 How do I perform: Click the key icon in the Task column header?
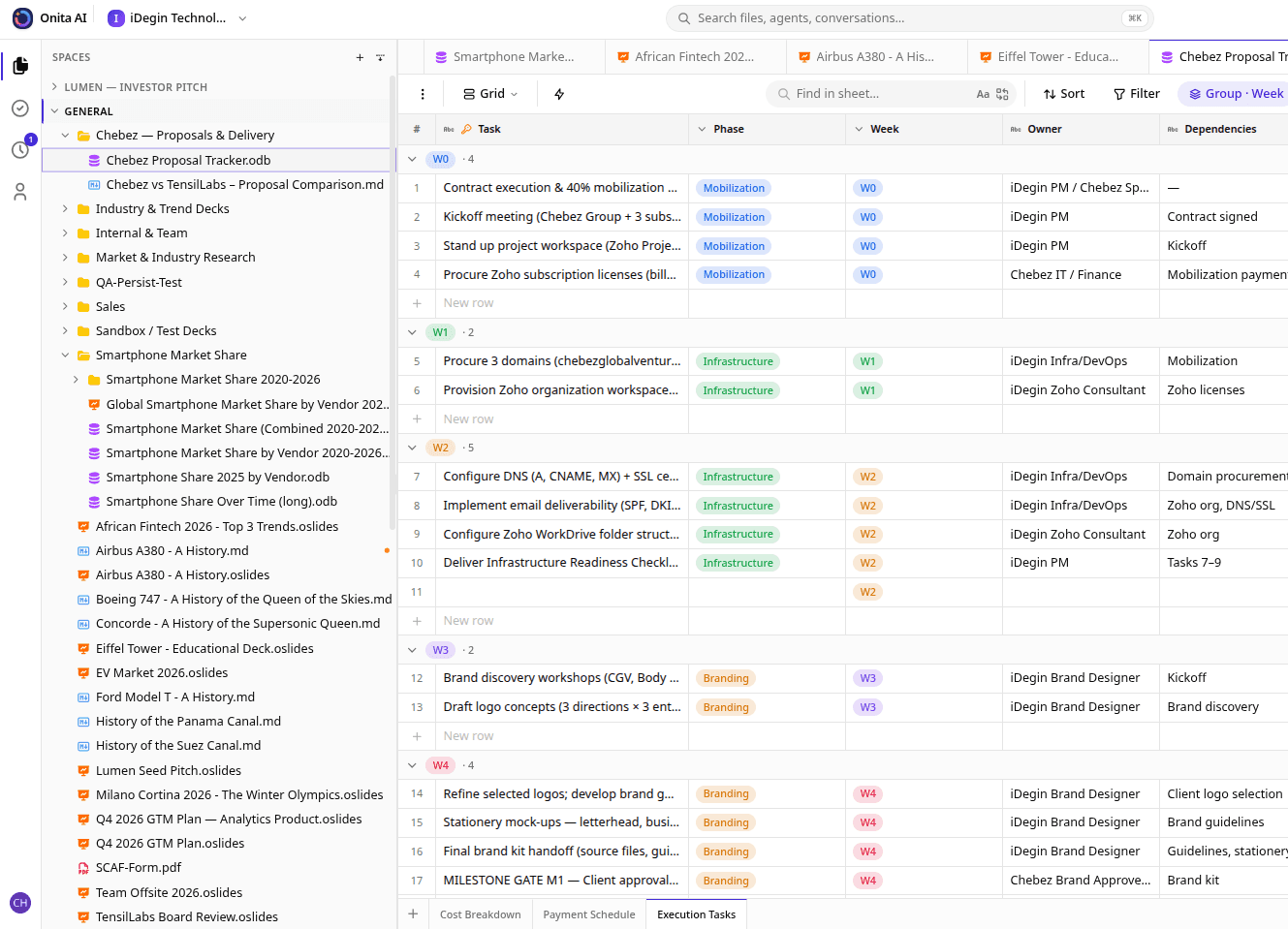pyautogui.click(x=466, y=129)
